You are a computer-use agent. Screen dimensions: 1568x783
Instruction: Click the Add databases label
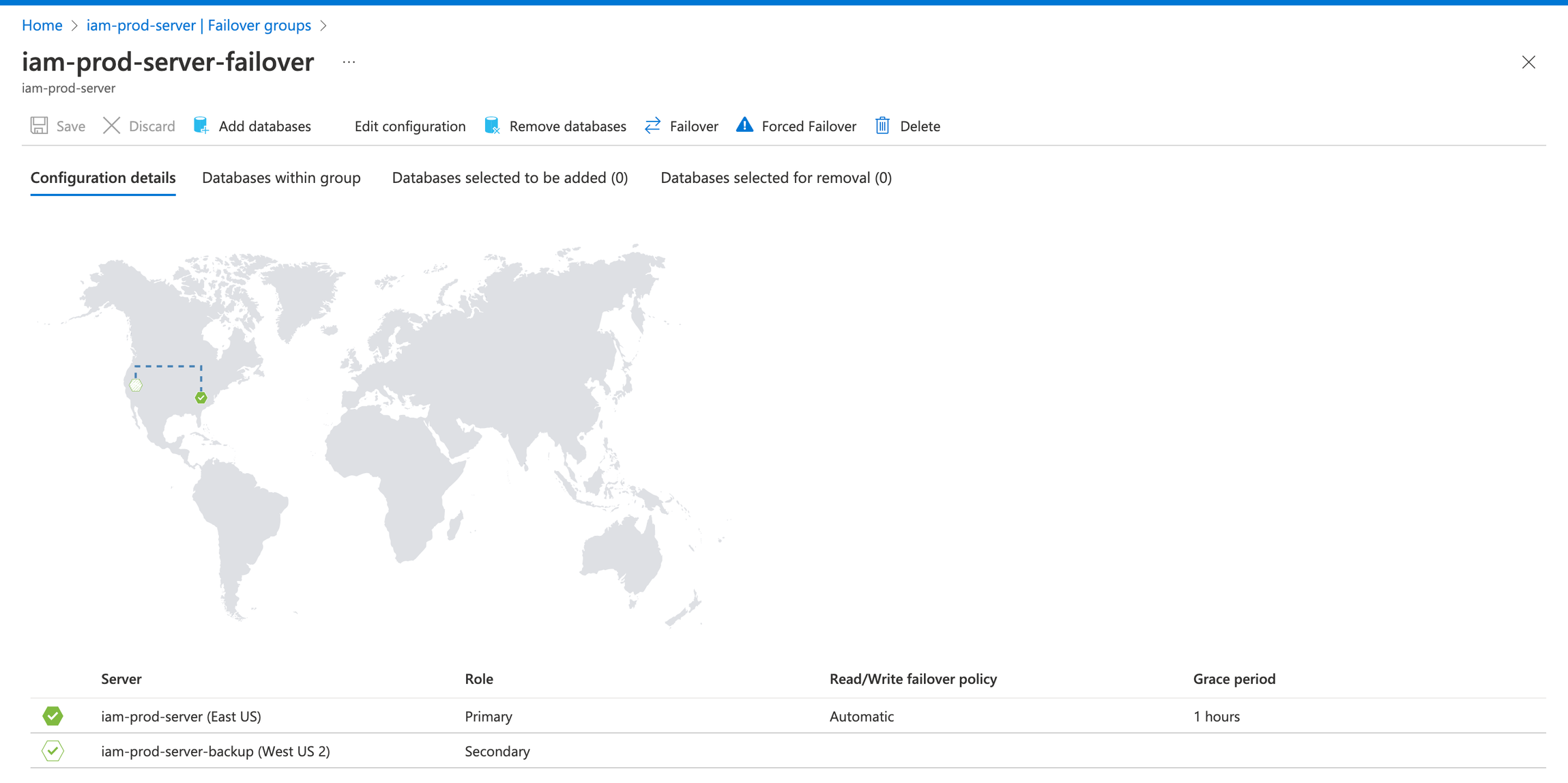click(x=265, y=126)
